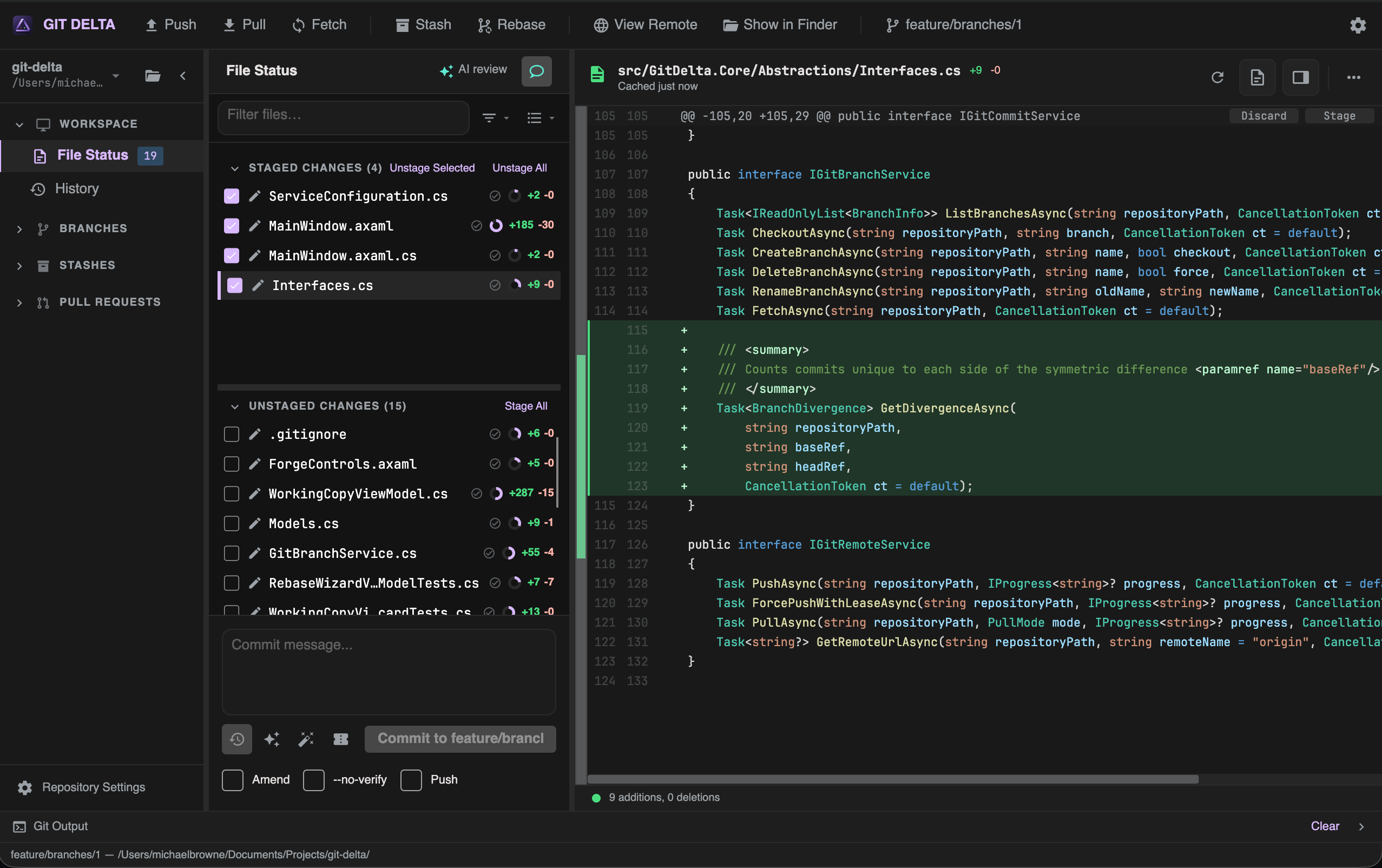
Task: Check the WorkingCopyViewModel.cs checkbox
Action: pos(231,494)
